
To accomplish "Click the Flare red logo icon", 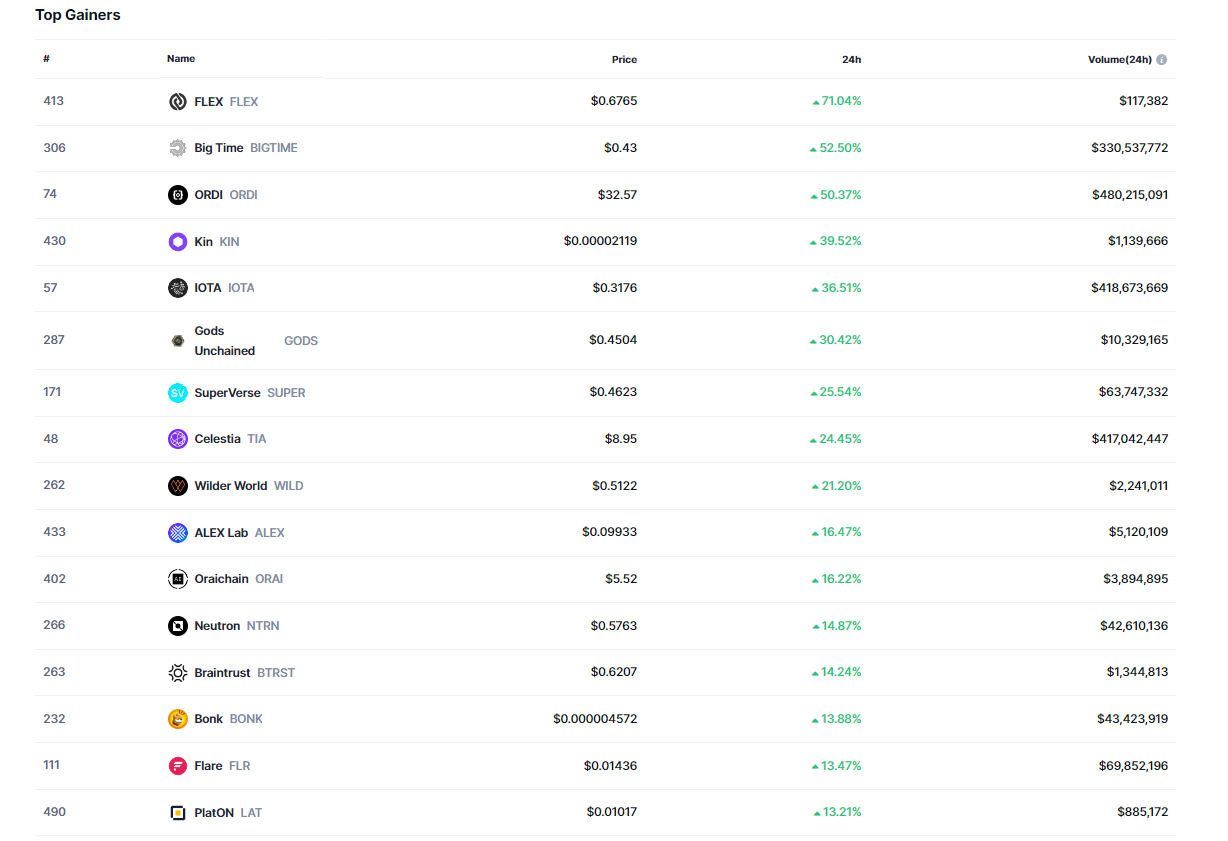I will point(178,766).
